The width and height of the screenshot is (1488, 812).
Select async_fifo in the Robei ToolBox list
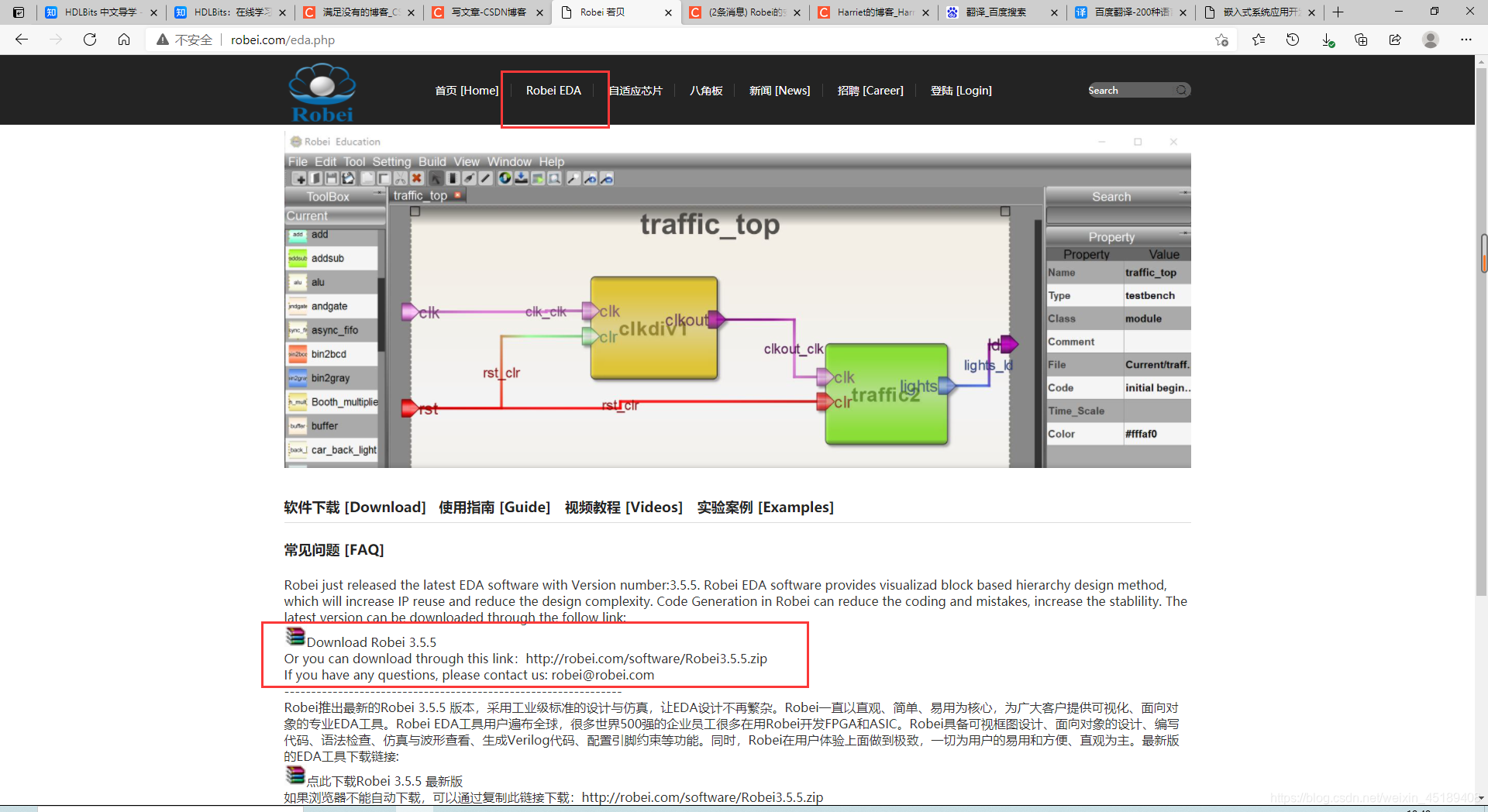(332, 330)
